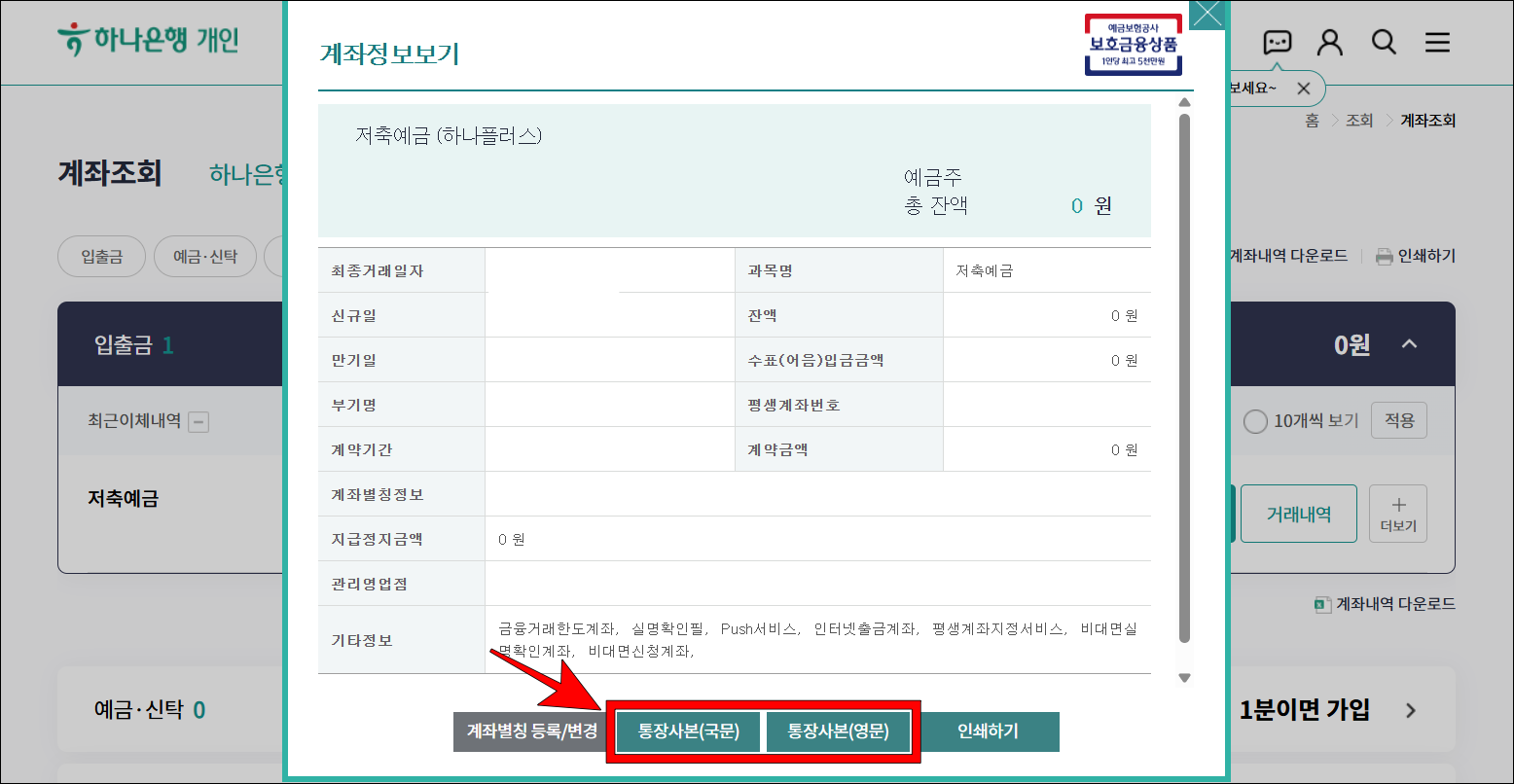Click the 통장사본(영문) button
The height and width of the screenshot is (784, 1514).
point(840,731)
